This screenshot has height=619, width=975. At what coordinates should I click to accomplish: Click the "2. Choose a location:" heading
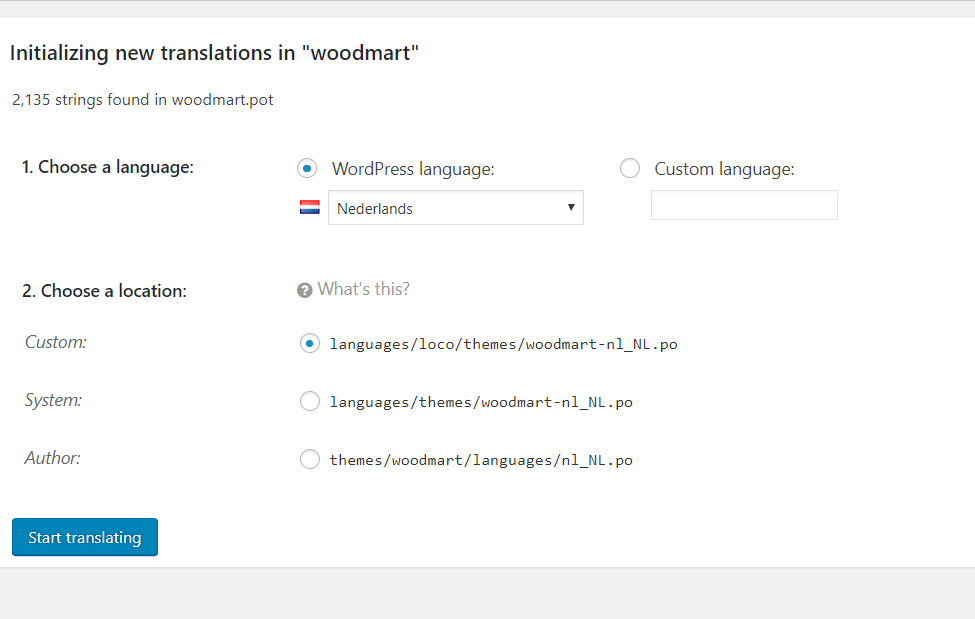(104, 291)
